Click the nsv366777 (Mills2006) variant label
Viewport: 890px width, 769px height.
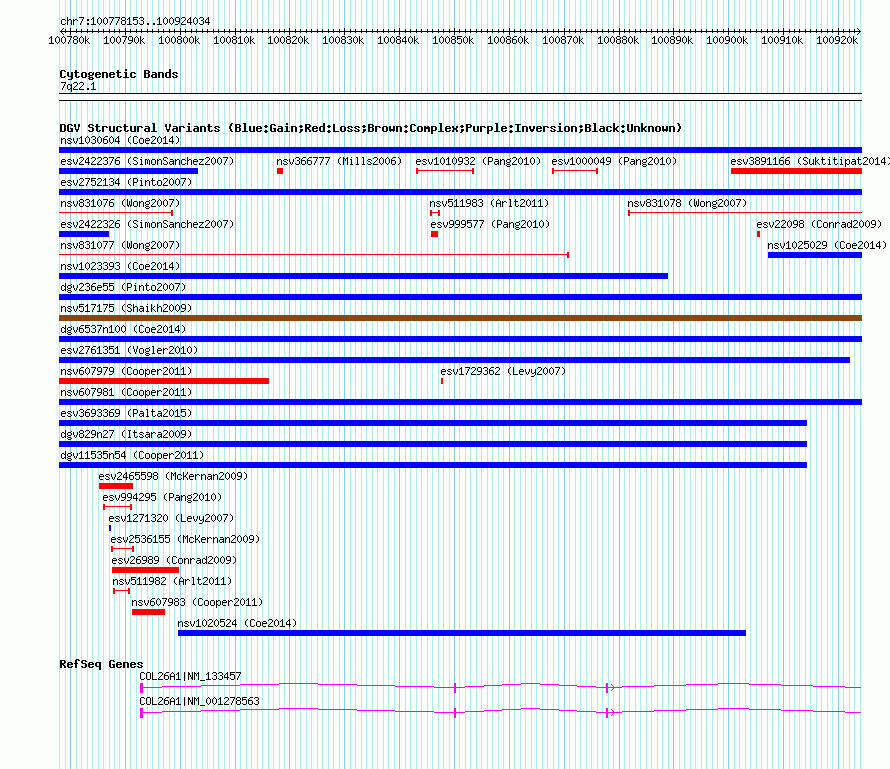point(339,161)
